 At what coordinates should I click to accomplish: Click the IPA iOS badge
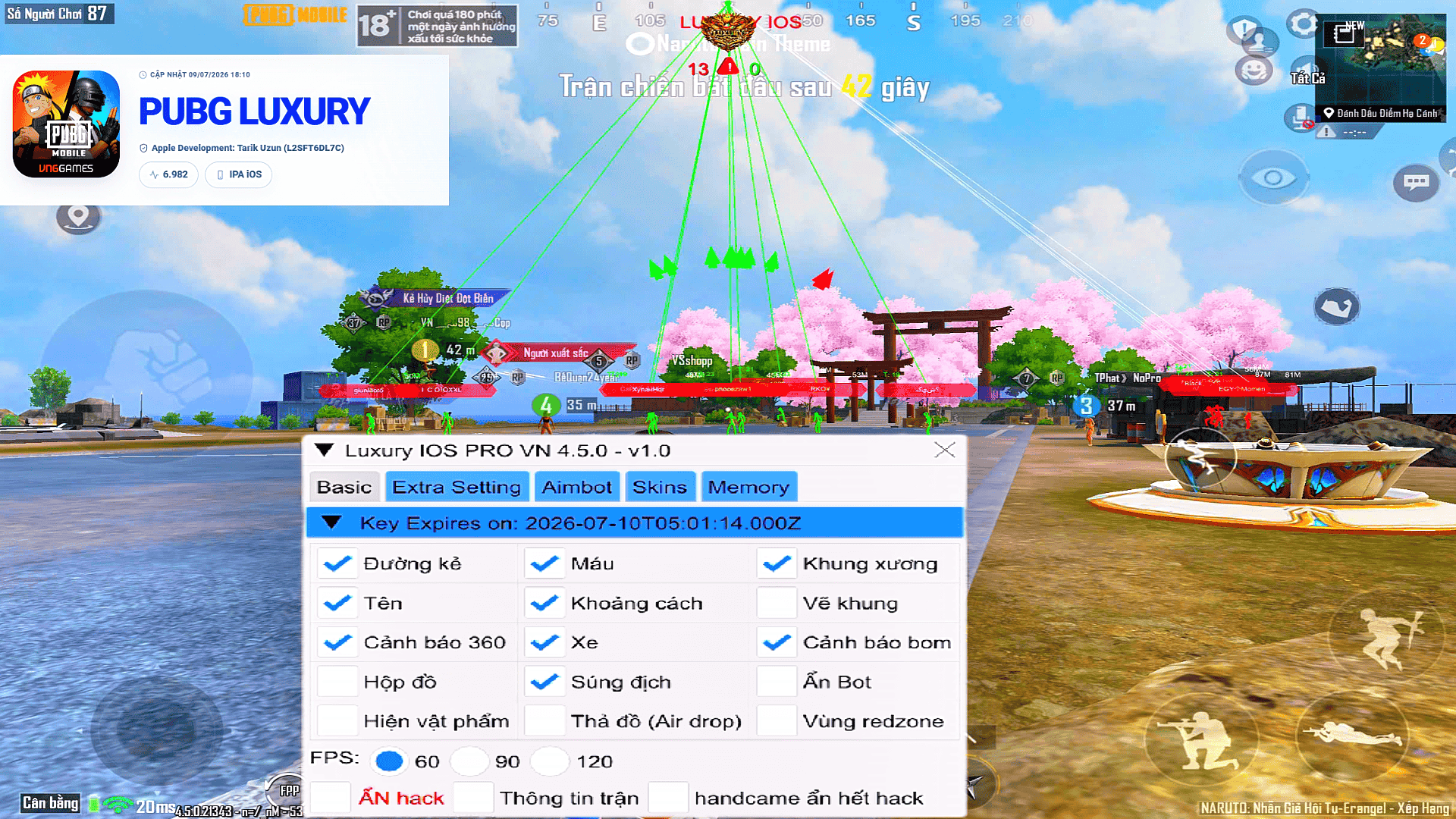pyautogui.click(x=239, y=174)
